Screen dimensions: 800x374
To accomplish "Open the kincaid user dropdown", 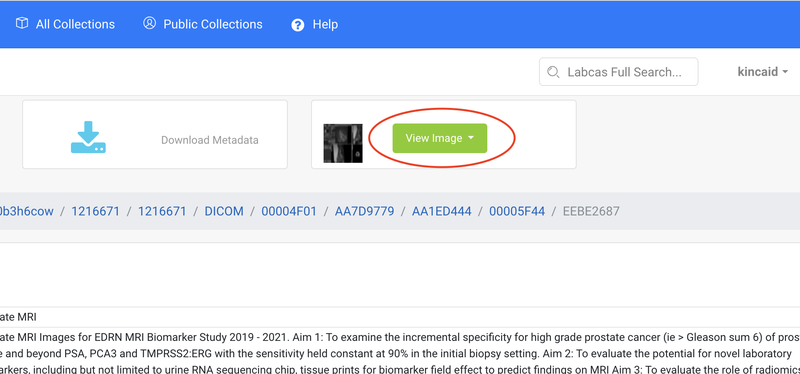I will click(763, 72).
